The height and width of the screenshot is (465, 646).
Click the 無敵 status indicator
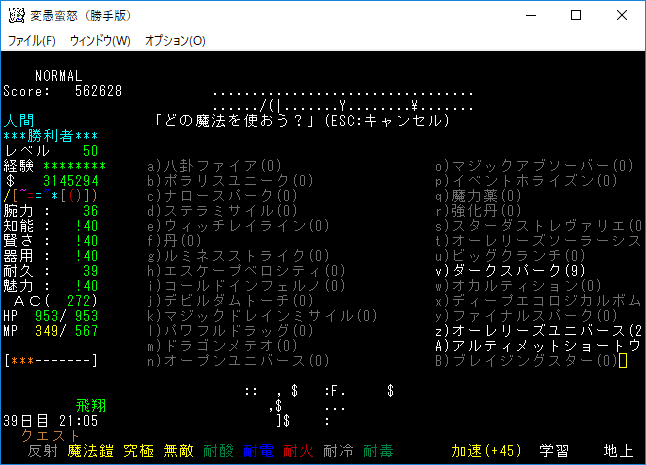(x=180, y=451)
